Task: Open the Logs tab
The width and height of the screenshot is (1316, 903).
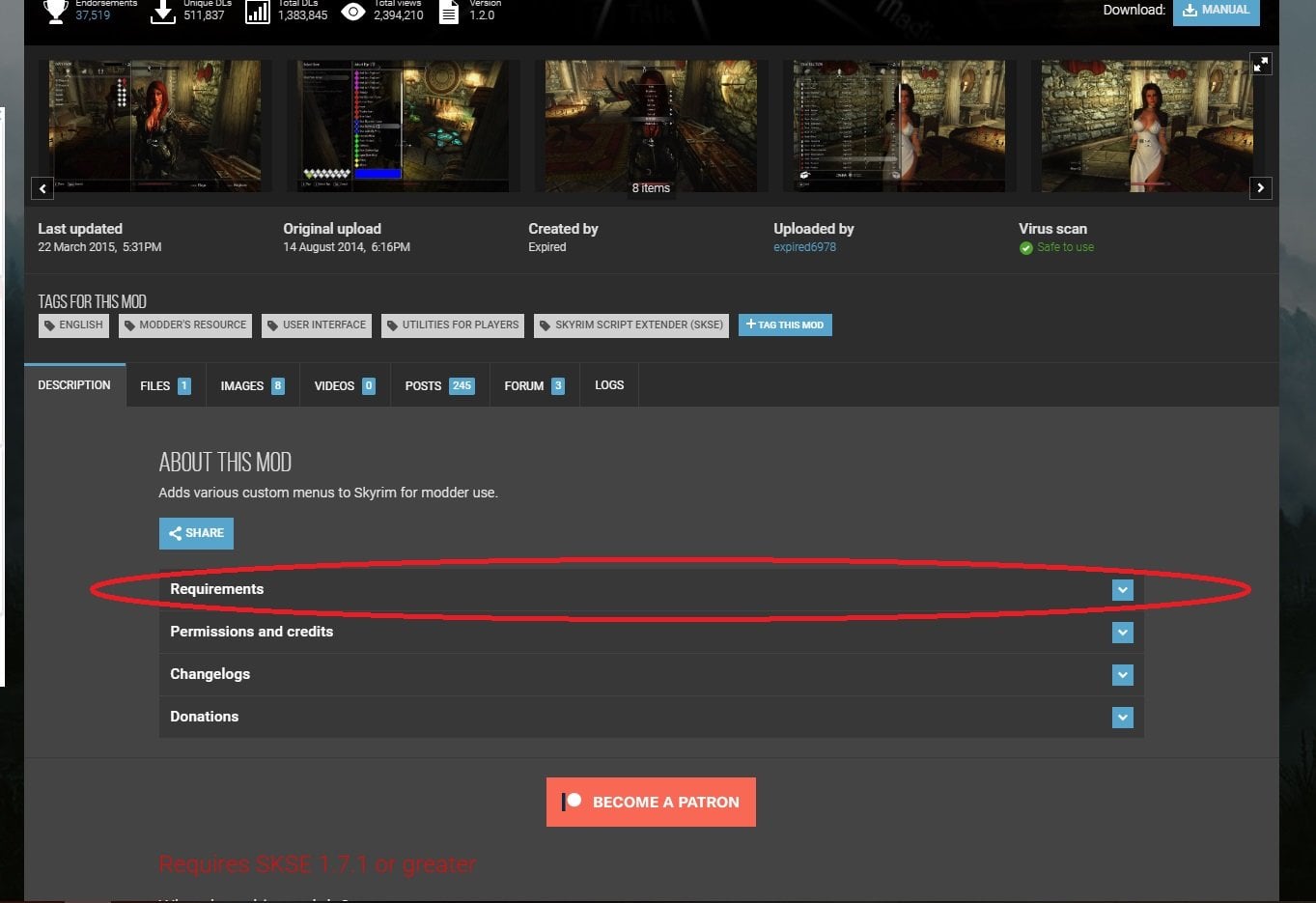Action: (609, 385)
